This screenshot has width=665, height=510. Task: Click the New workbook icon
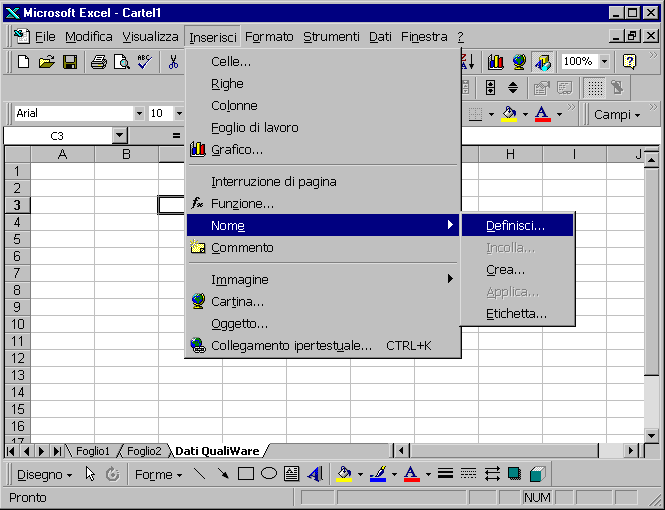[23, 62]
